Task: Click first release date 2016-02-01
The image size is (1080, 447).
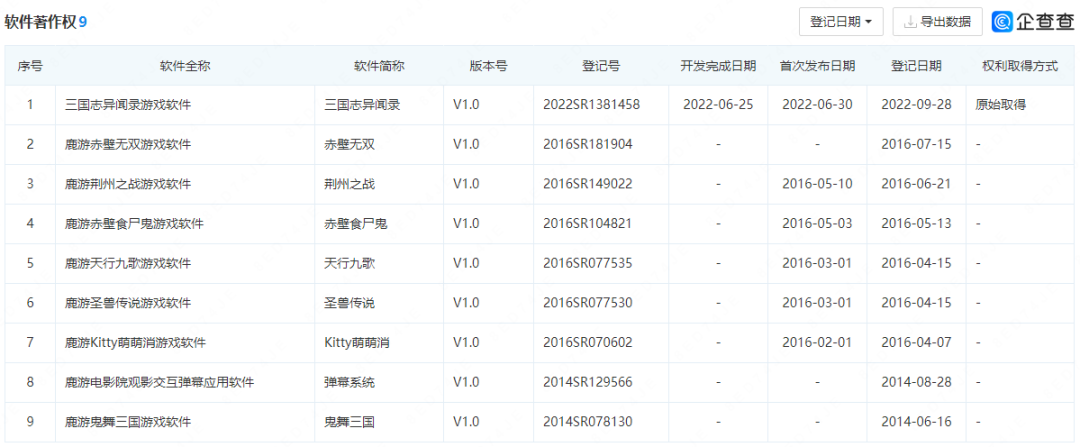Action: [x=818, y=342]
